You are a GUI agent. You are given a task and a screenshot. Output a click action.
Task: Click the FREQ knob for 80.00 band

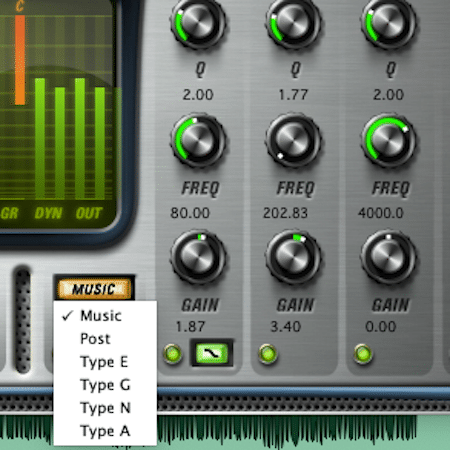(198, 140)
